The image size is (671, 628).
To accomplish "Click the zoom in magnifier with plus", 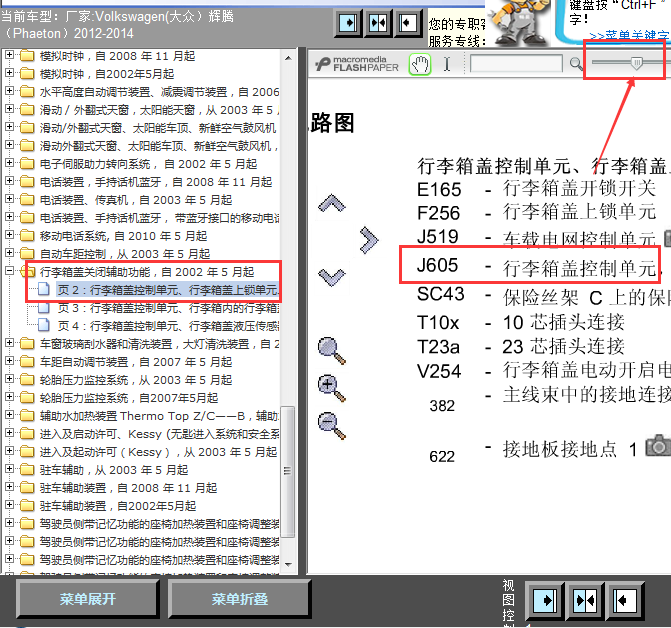I will 332,388.
